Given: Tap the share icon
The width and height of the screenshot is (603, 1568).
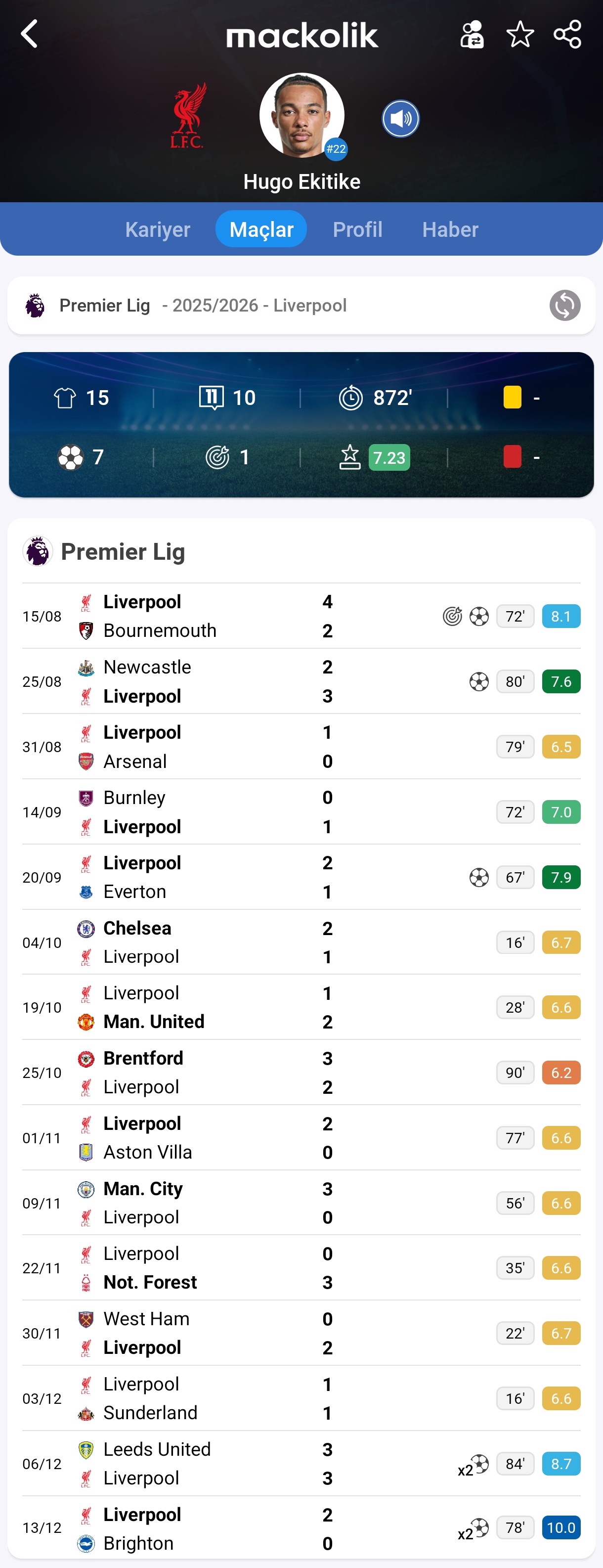Looking at the screenshot, I should point(567,34).
